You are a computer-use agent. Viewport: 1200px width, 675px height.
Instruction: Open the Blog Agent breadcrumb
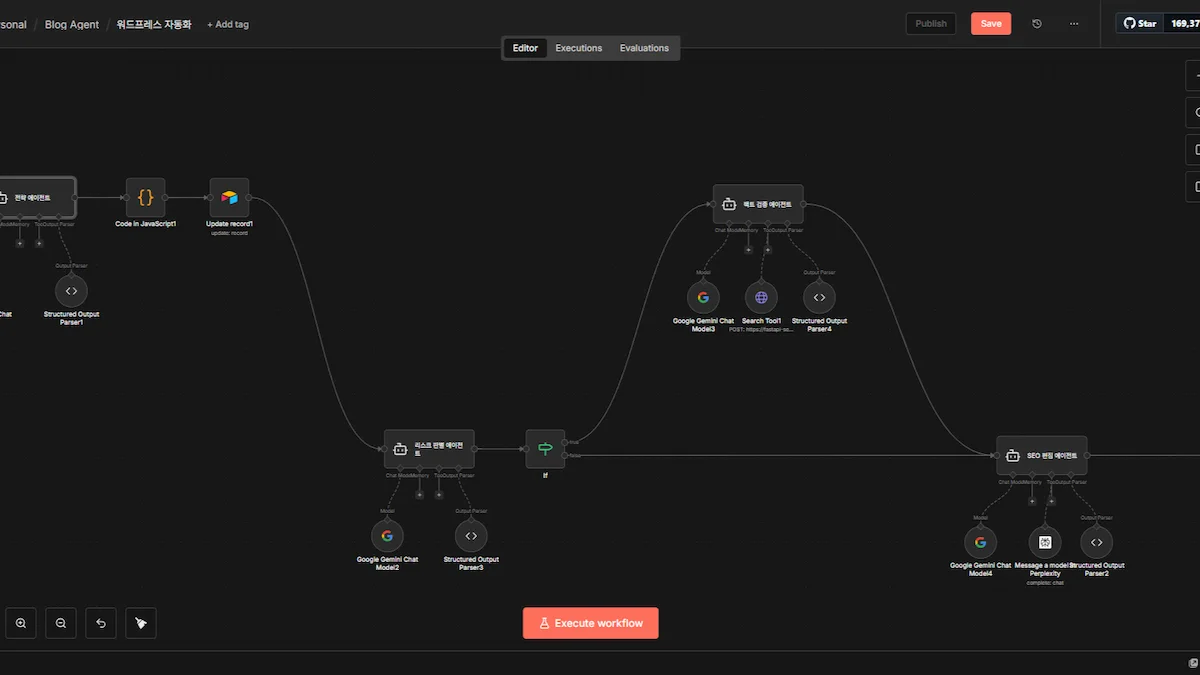tap(72, 24)
